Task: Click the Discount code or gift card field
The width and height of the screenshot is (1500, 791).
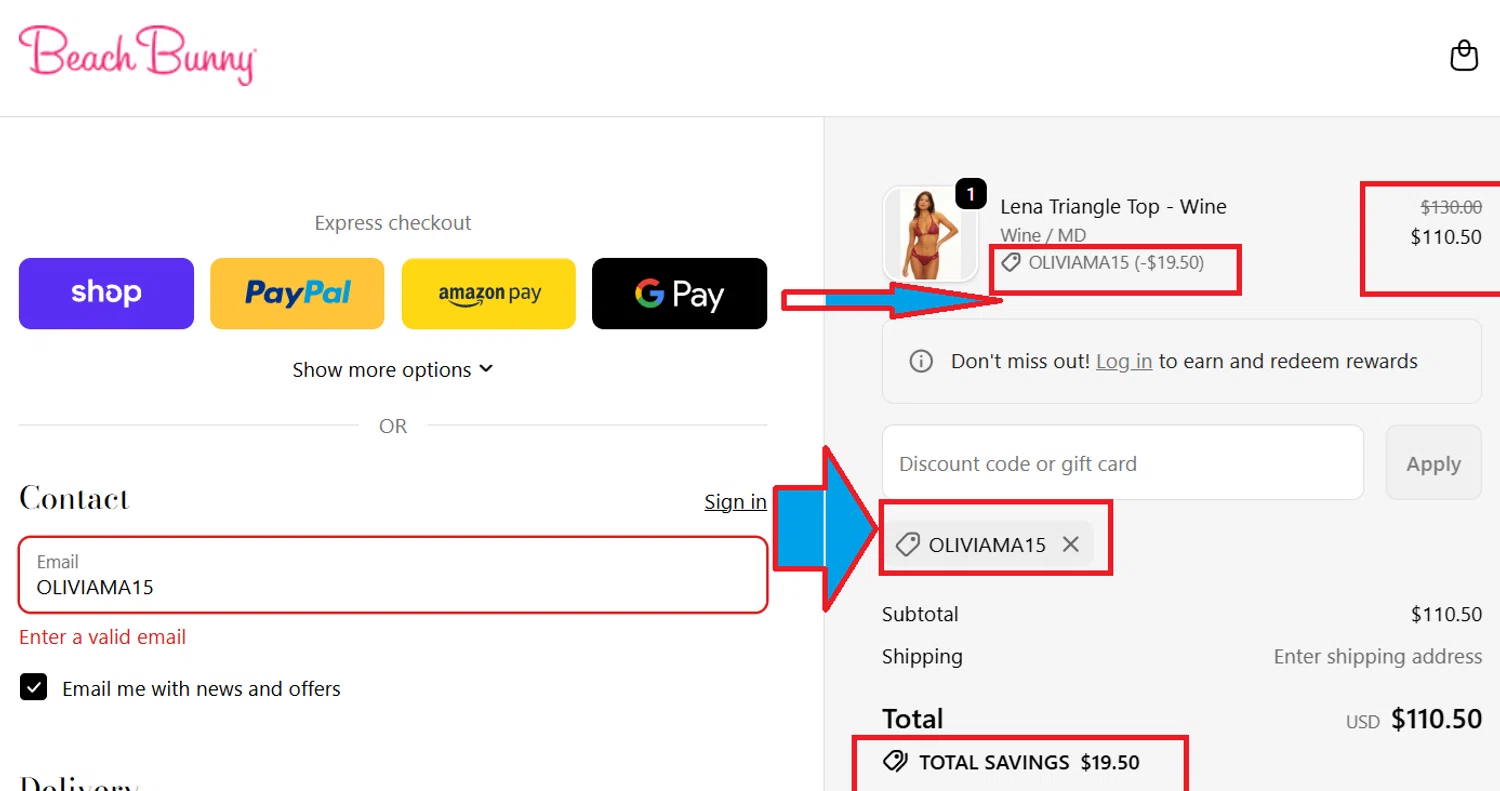Action: pos(1122,463)
